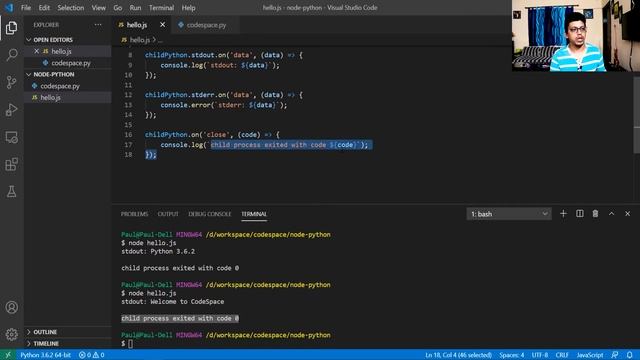Open the Go menu
640x360 pixels.
[x=118, y=8]
